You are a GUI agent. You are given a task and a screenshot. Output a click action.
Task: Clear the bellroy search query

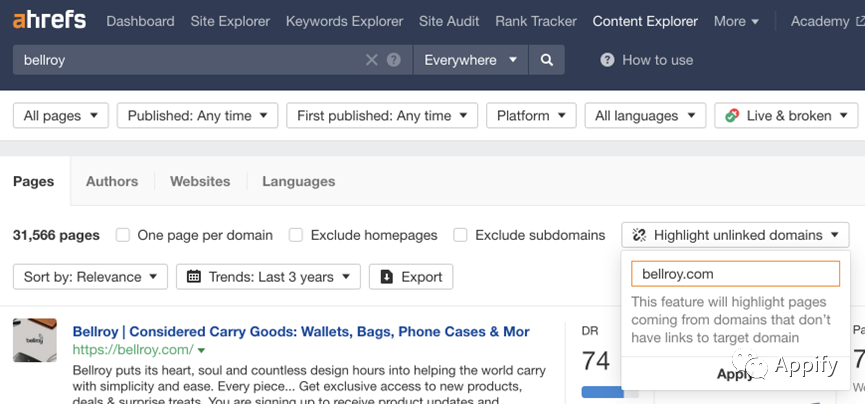tap(372, 60)
